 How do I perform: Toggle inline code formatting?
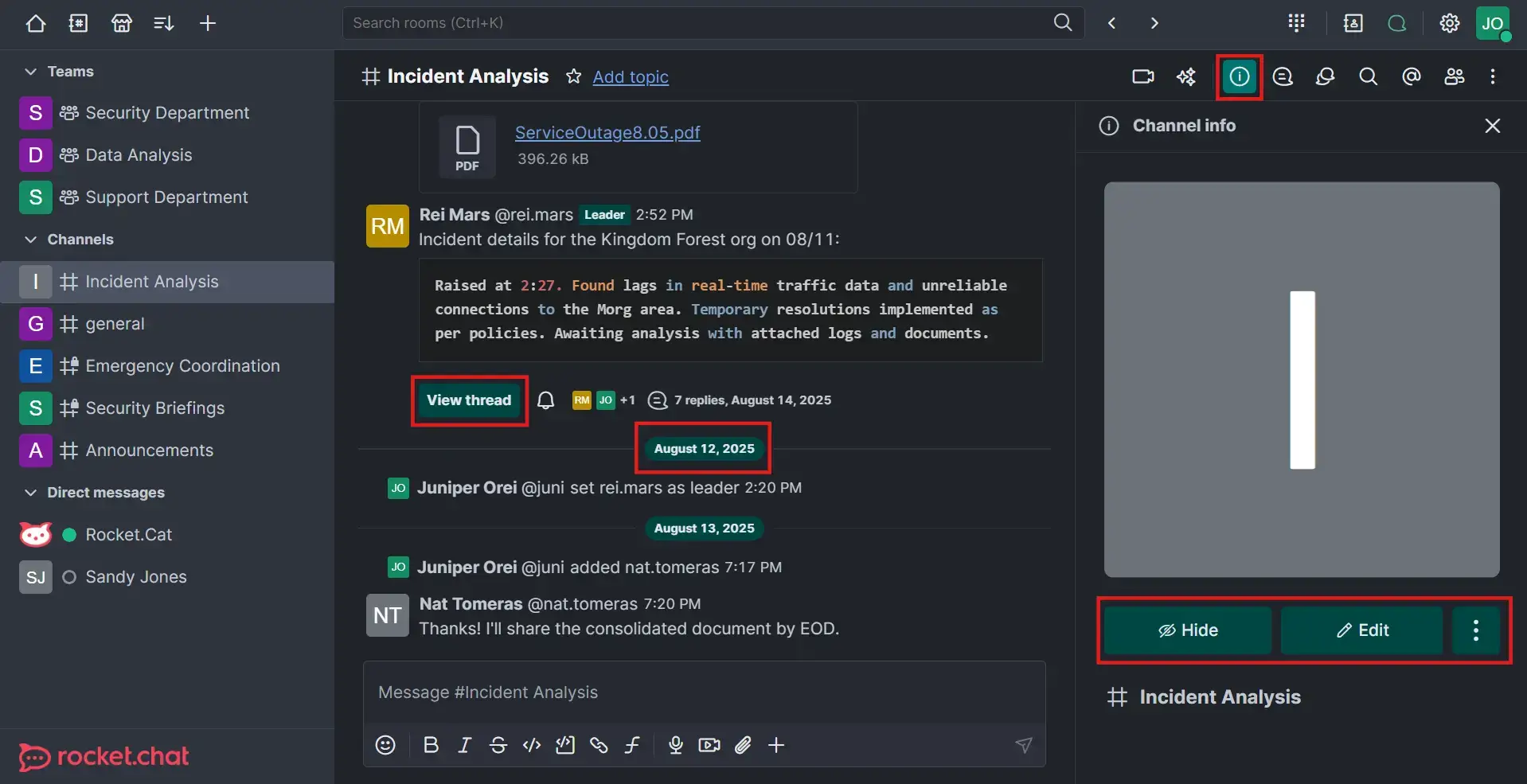[x=532, y=745]
